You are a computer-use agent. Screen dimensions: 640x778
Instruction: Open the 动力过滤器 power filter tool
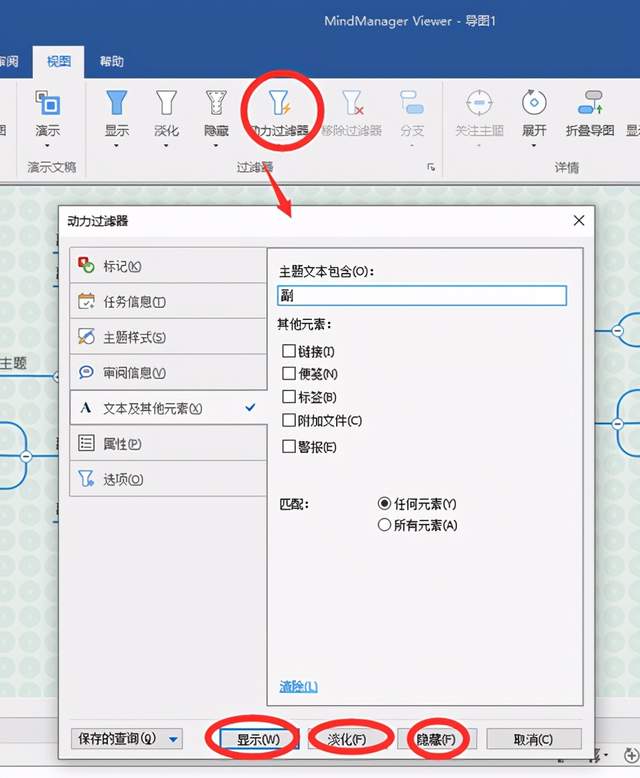tap(280, 111)
